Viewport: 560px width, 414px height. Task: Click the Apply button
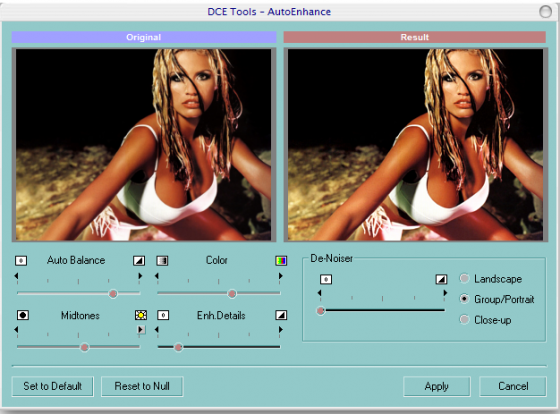pyautogui.click(x=437, y=386)
